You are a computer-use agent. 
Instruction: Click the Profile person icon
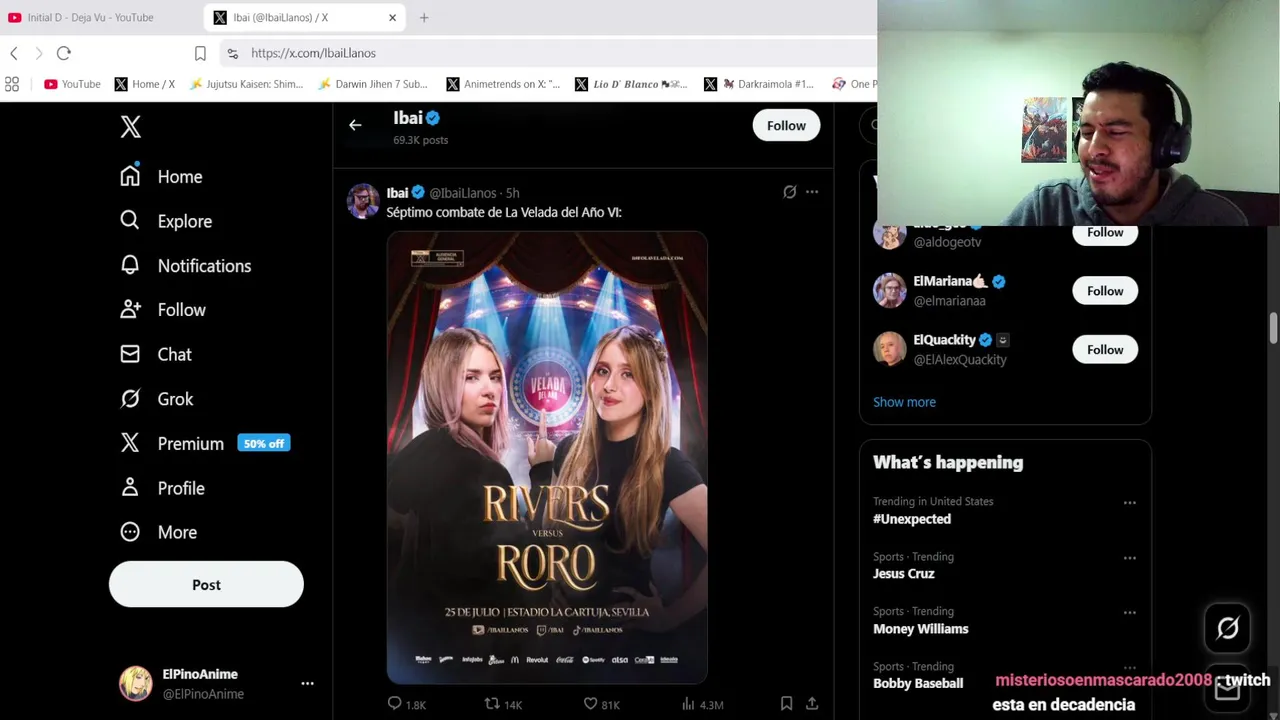(130, 487)
